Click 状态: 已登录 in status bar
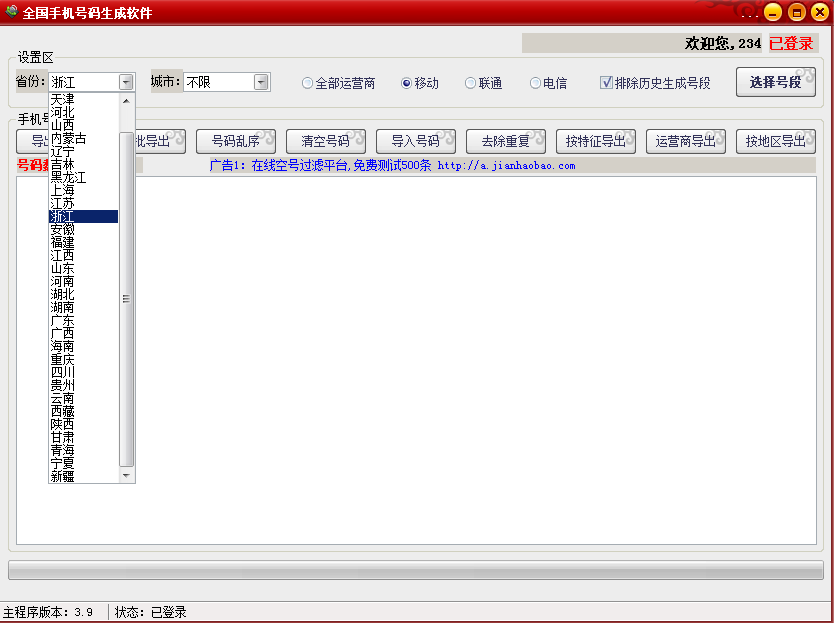 coord(151,612)
